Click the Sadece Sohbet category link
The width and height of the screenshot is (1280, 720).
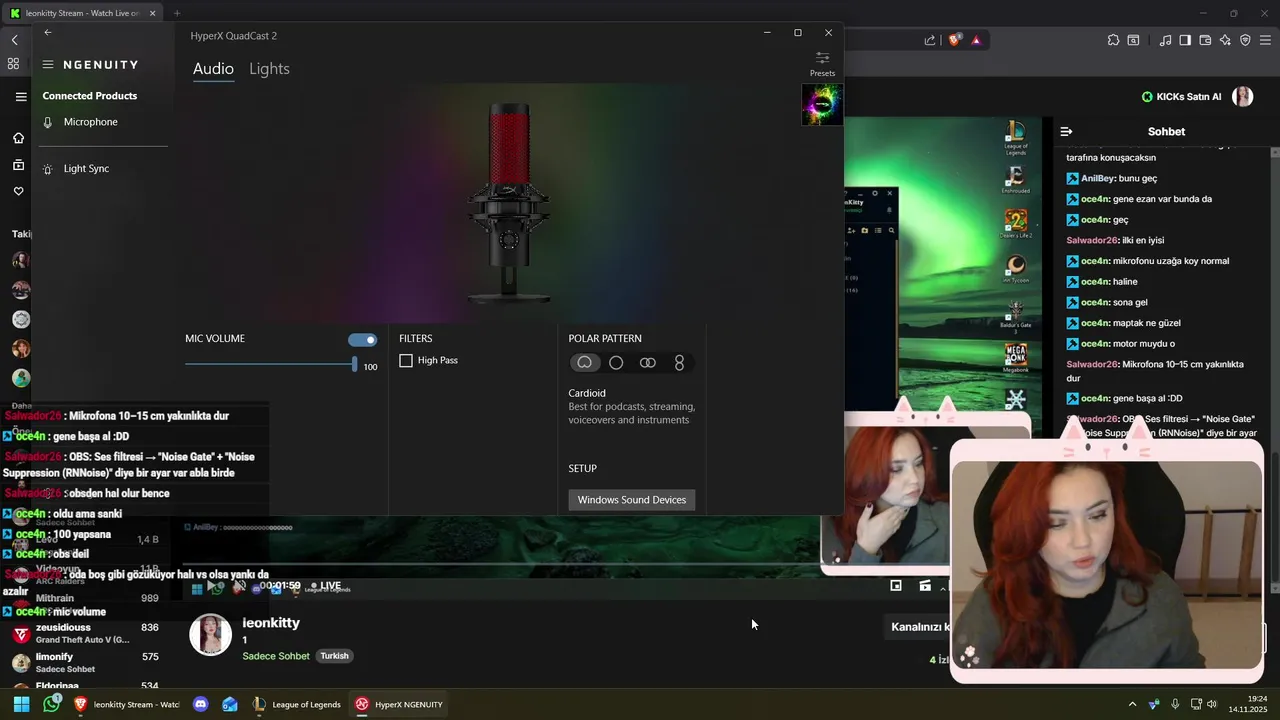[x=276, y=656]
